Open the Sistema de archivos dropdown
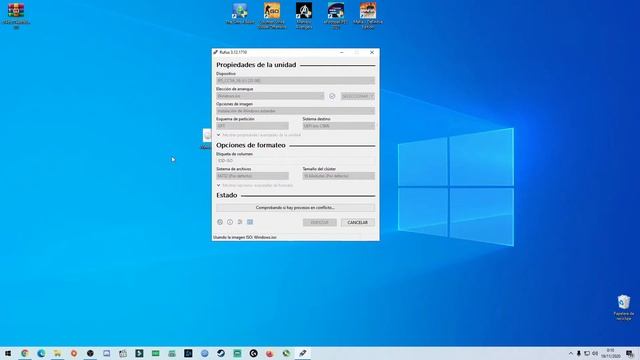 (252, 176)
